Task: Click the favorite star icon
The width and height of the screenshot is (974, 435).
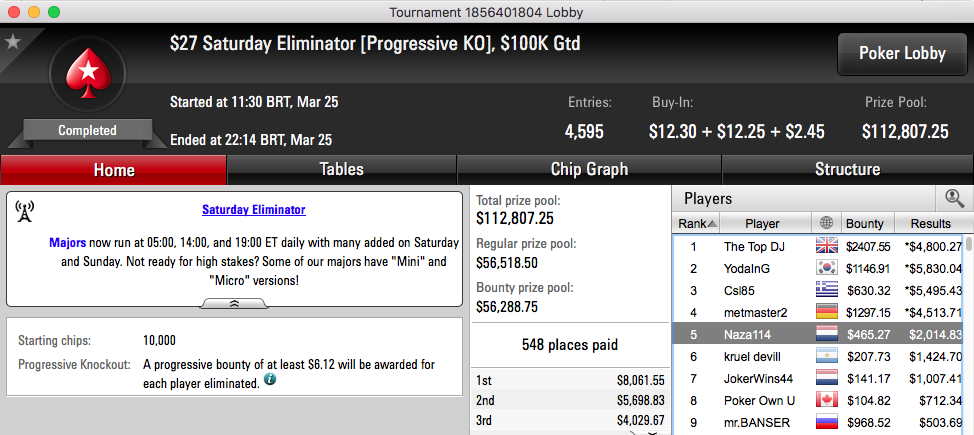Action: [x=13, y=42]
